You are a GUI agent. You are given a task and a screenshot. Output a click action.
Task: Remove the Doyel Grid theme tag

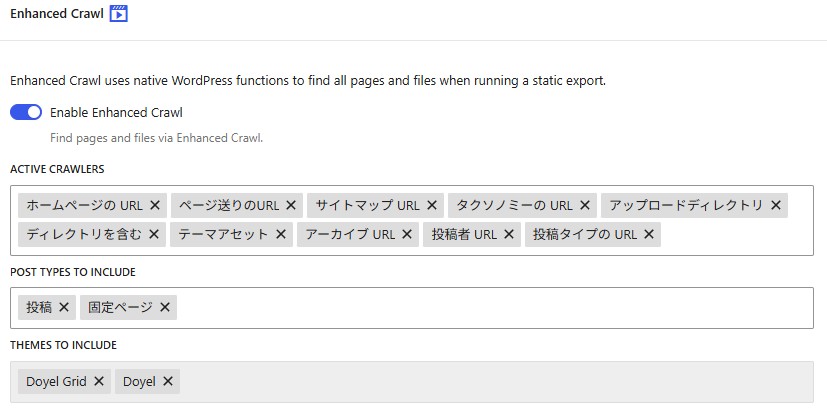(99, 381)
